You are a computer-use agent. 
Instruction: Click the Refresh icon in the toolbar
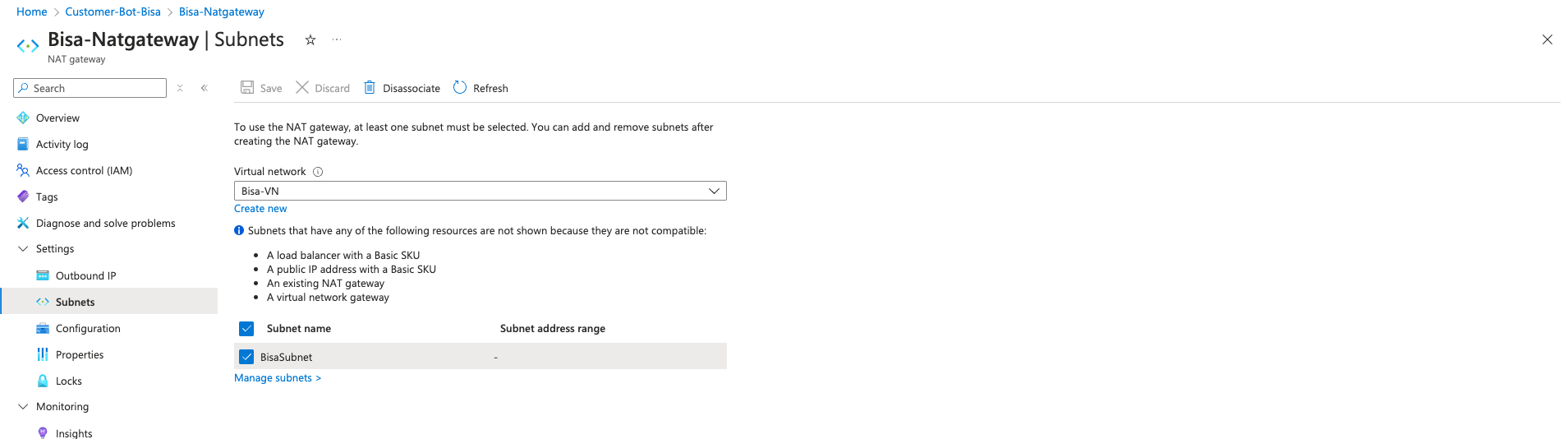(x=460, y=87)
